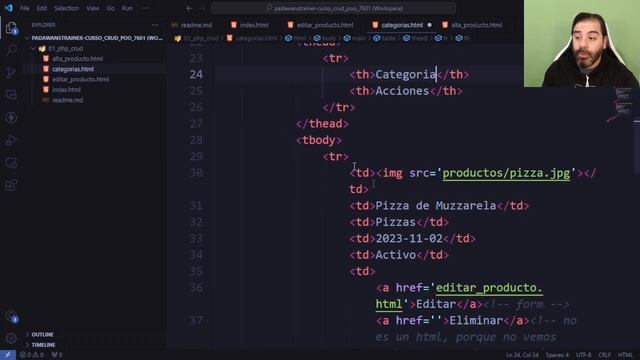Open Explorer's more actions ellipsis
Viewport: 640px width, 360px height.
(155, 25)
